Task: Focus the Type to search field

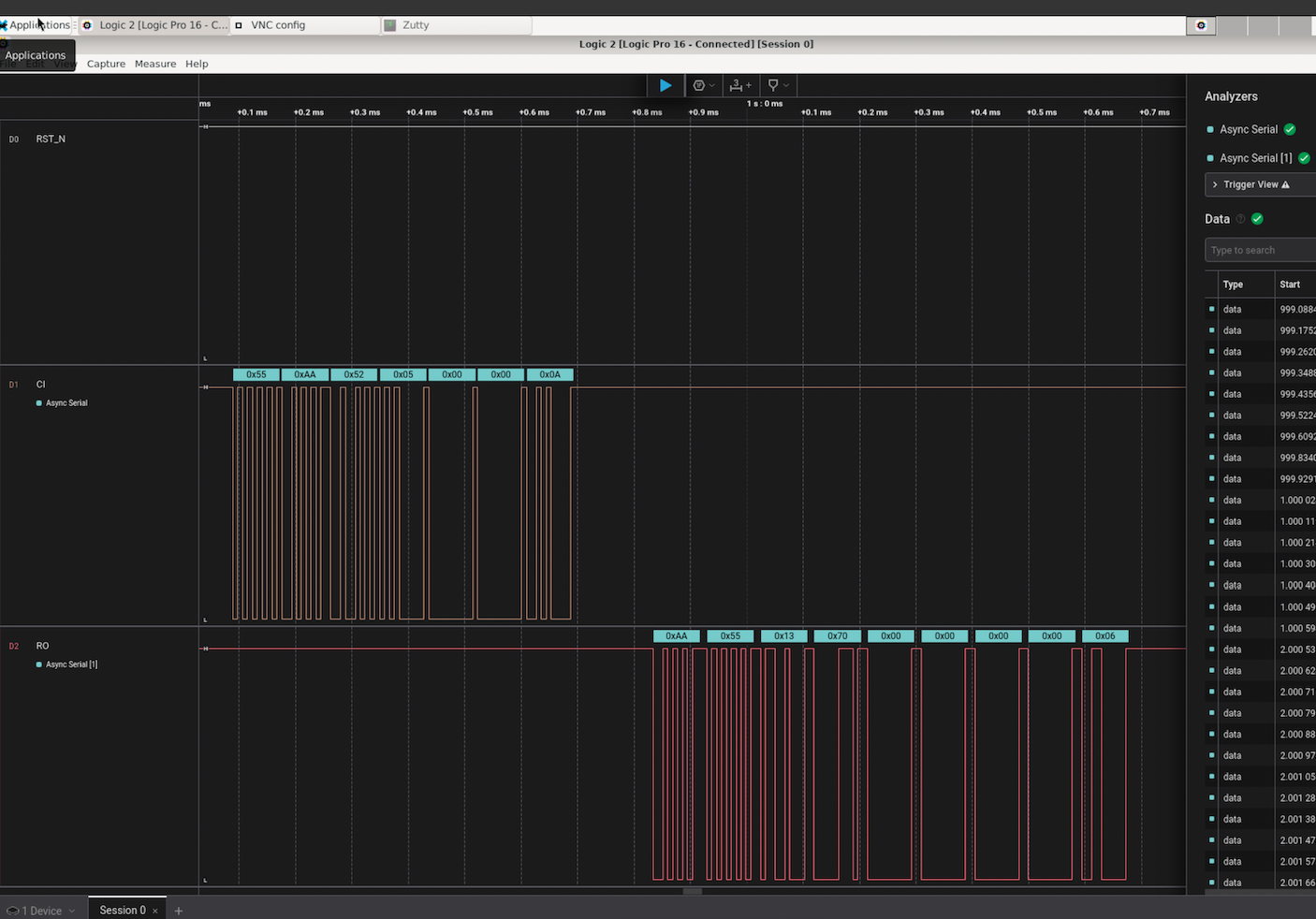Action: click(1260, 250)
